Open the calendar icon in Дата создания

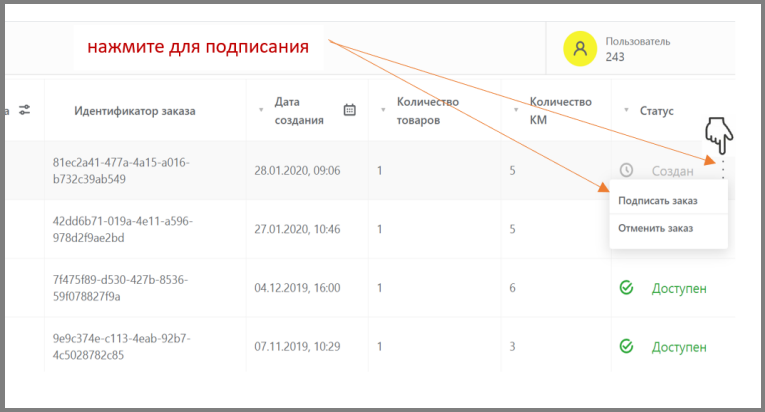(349, 110)
